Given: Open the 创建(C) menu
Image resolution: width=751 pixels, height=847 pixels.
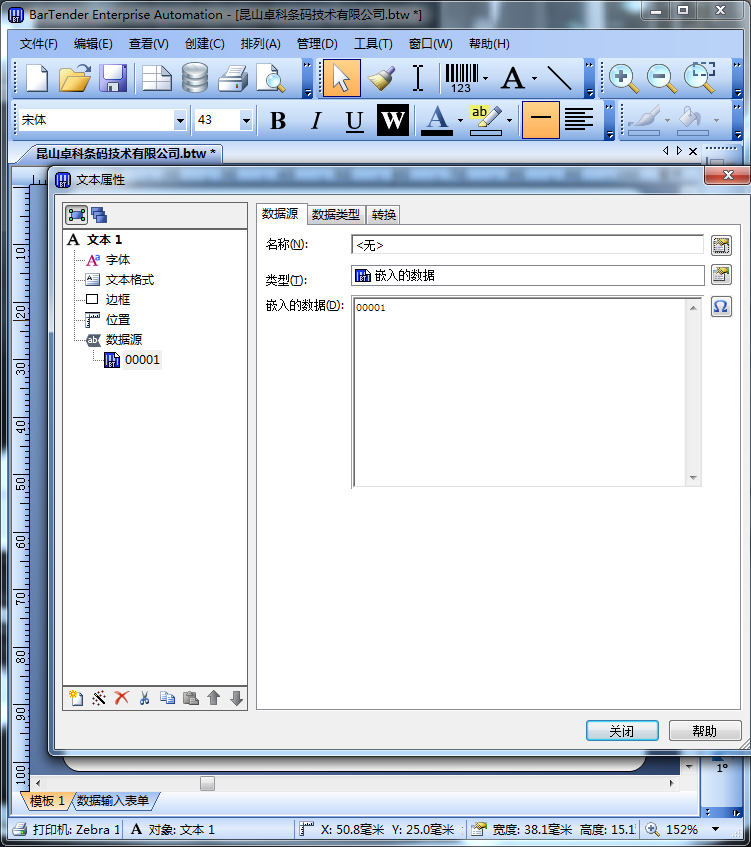Looking at the screenshot, I should click(204, 44).
